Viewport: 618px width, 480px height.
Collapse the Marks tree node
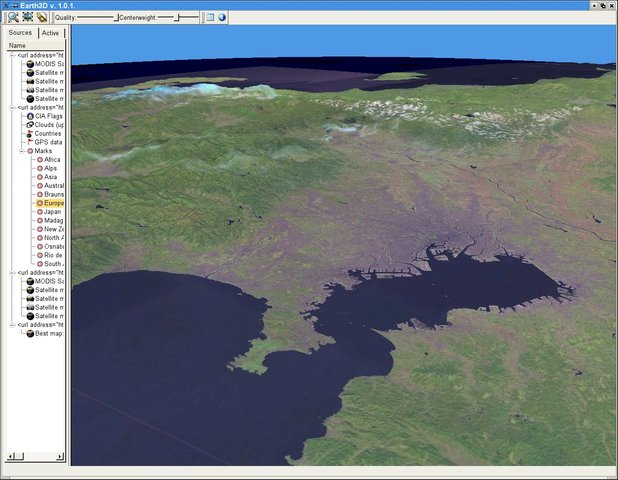(22, 151)
